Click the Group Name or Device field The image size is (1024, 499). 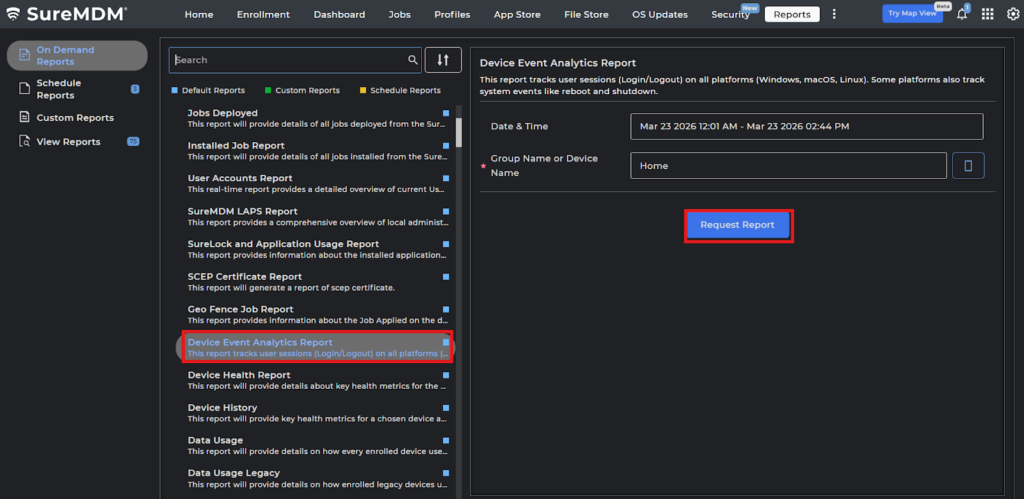point(788,166)
